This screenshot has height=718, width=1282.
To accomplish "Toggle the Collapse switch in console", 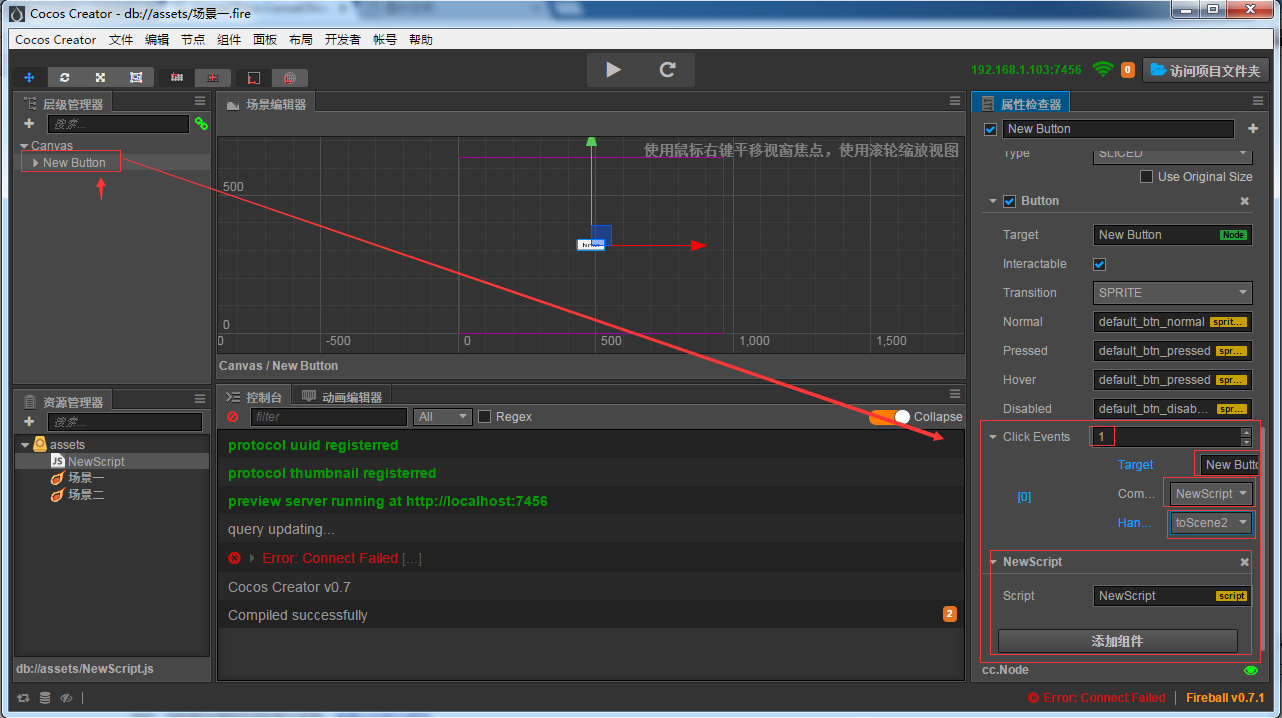I will click(x=890, y=417).
